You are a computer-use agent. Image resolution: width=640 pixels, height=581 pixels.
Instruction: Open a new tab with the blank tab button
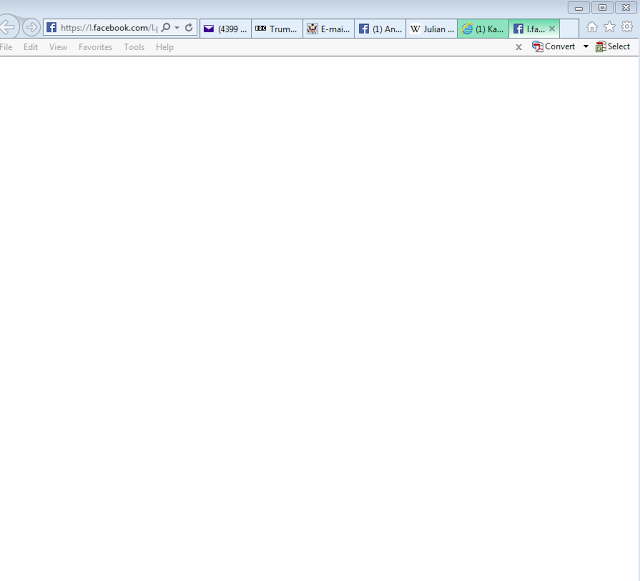[x=569, y=29]
